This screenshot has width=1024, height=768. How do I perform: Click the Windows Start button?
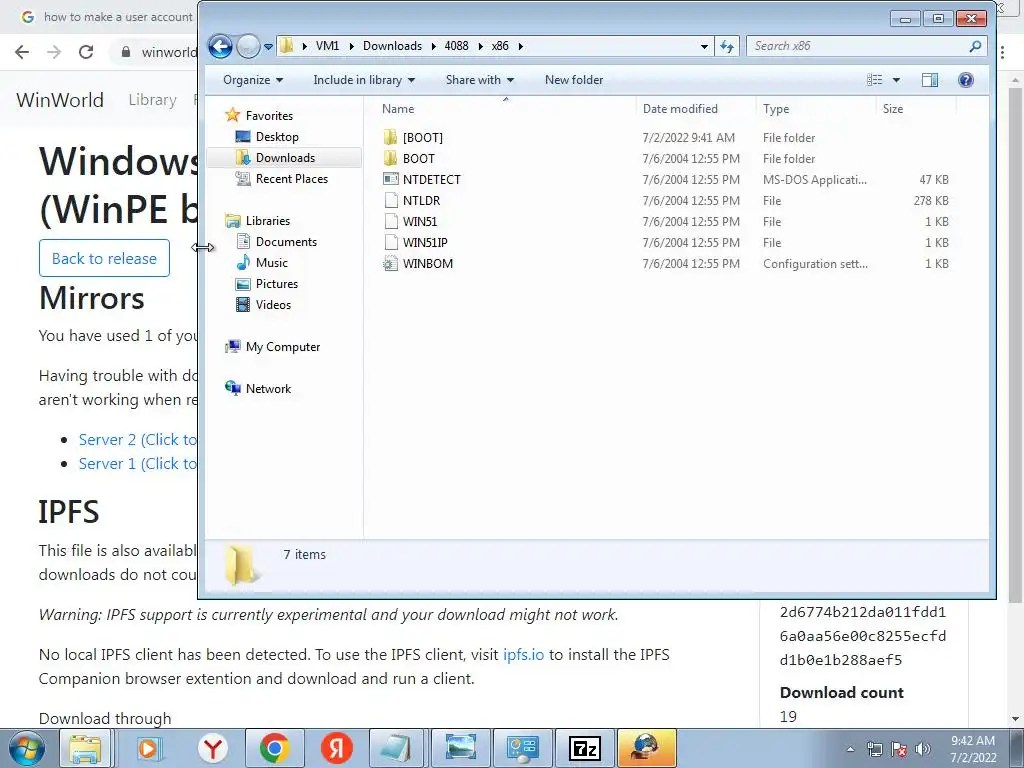click(x=25, y=748)
